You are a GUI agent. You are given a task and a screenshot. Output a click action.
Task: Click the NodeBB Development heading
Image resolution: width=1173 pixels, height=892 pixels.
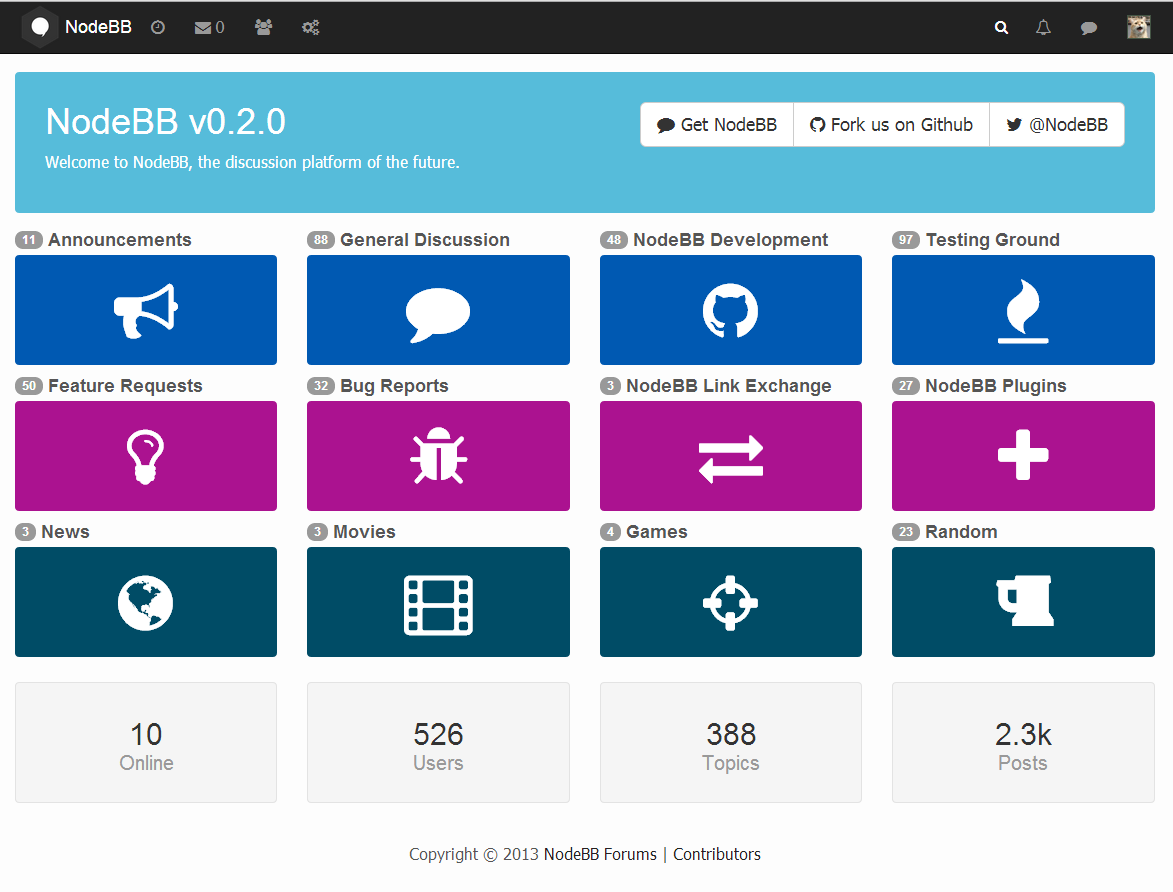coord(731,239)
